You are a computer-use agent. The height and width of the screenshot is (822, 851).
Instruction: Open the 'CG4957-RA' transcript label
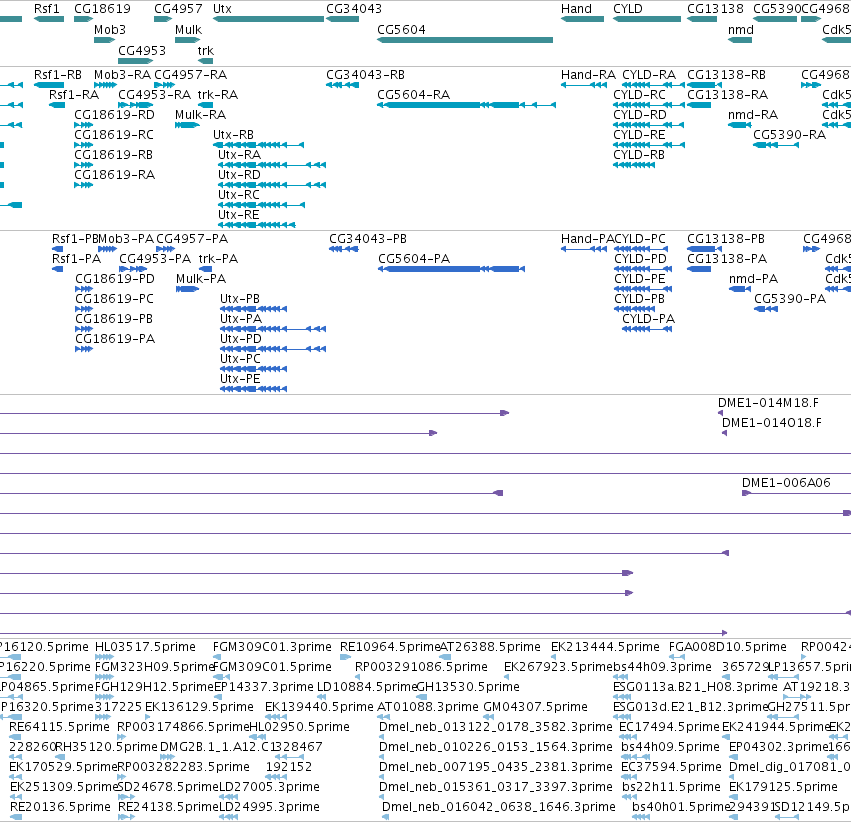(x=190, y=75)
